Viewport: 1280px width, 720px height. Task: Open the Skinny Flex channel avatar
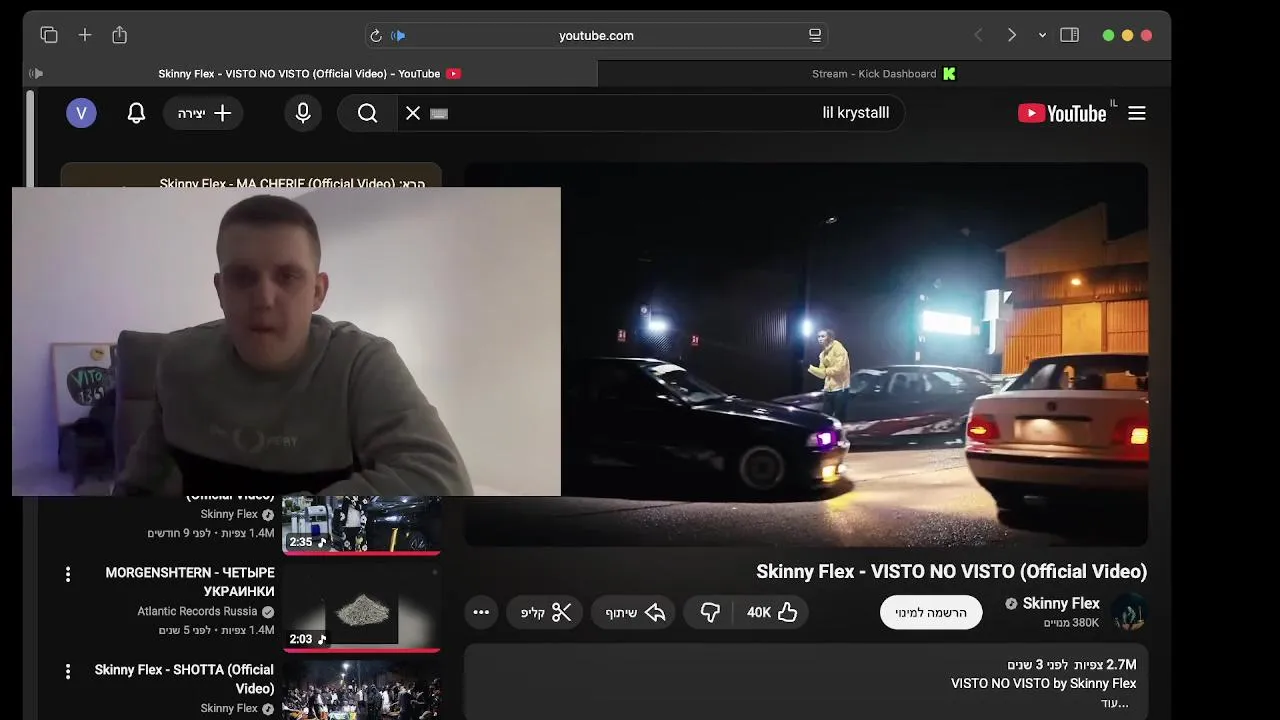coord(1129,612)
